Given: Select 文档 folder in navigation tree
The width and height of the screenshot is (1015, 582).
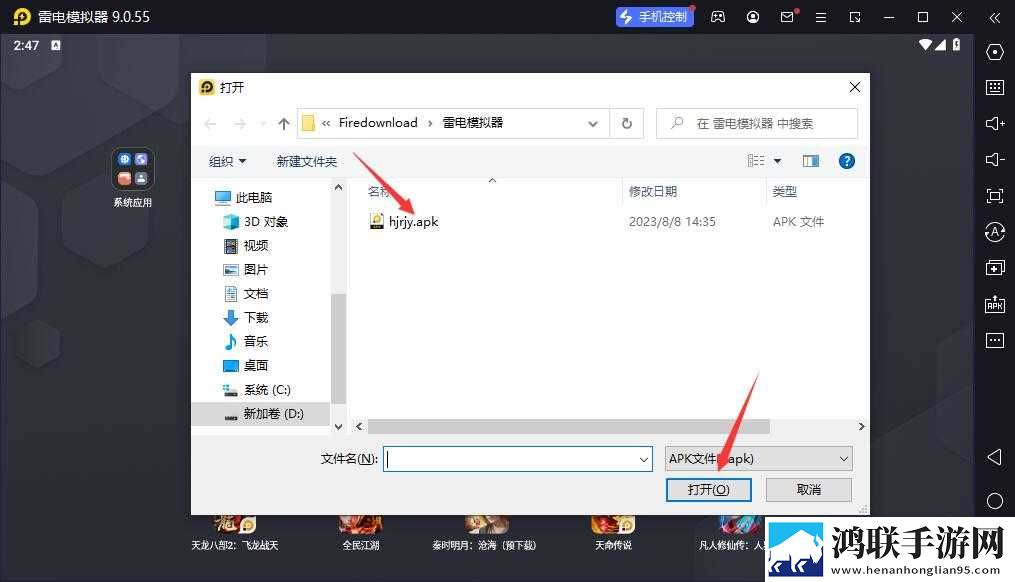Looking at the screenshot, I should pos(245,293).
